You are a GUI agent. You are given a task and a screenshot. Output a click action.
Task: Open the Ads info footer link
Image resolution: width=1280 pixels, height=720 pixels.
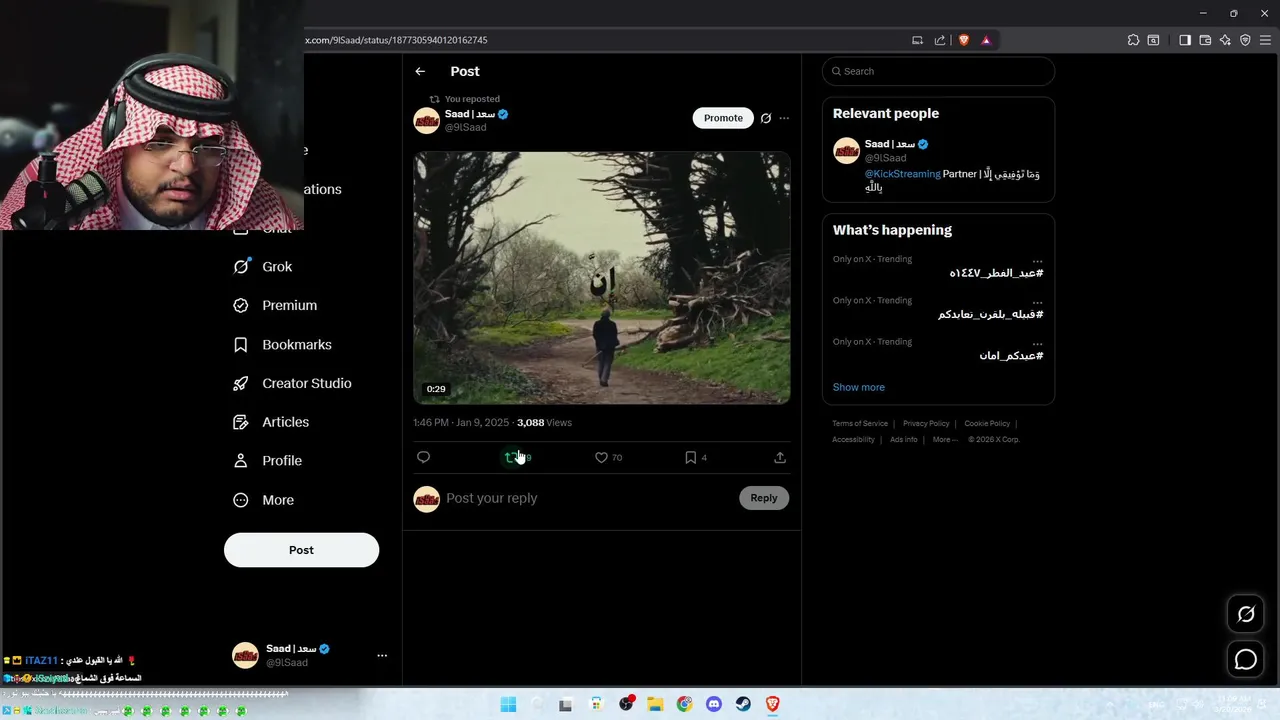click(x=904, y=440)
